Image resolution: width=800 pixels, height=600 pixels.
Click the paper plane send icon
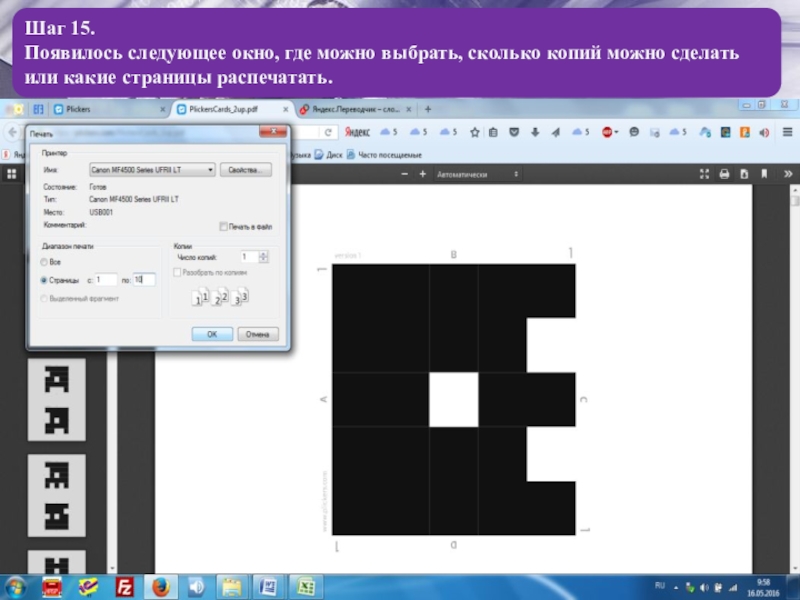(x=556, y=133)
